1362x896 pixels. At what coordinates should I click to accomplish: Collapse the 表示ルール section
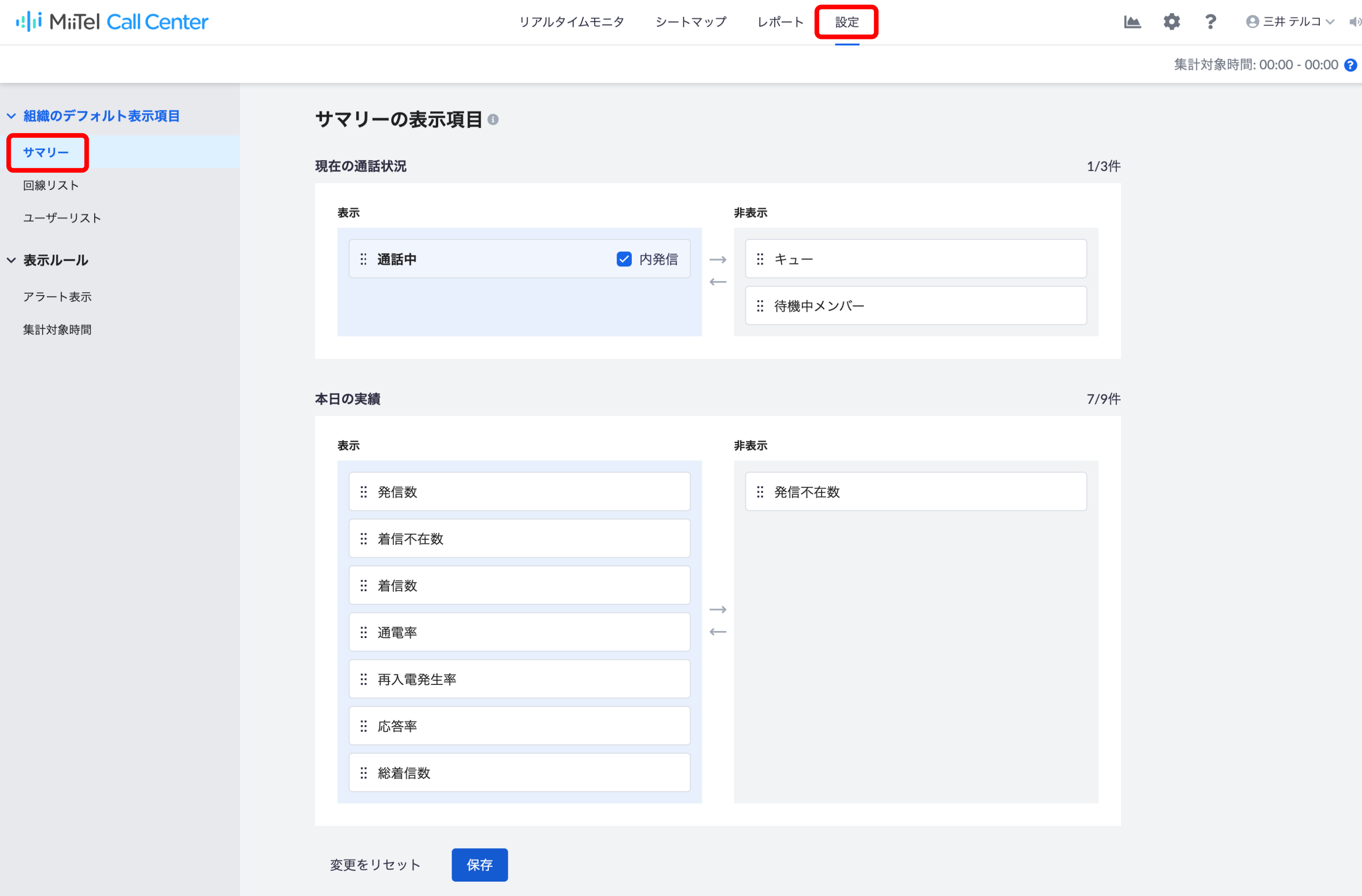pos(12,260)
